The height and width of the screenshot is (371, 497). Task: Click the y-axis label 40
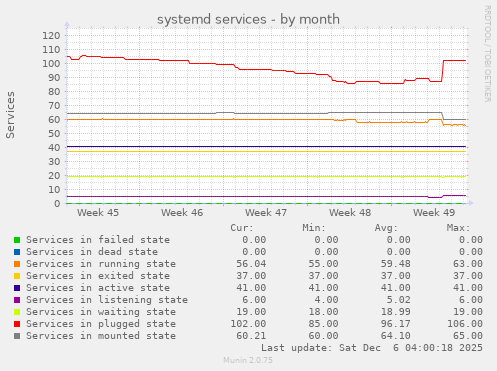point(54,148)
